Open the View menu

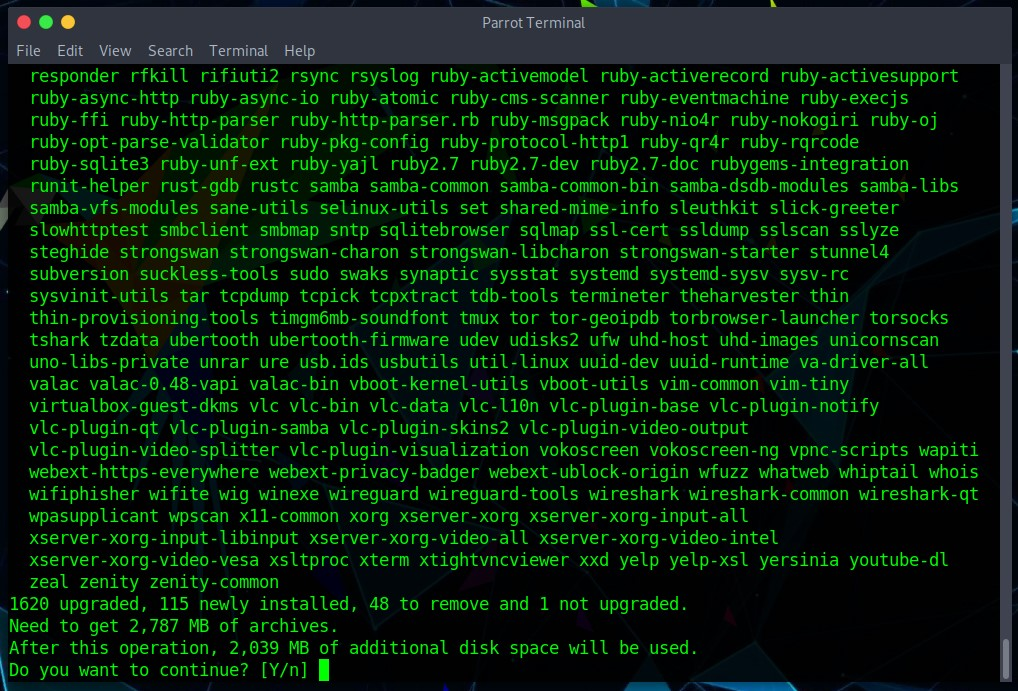point(115,51)
